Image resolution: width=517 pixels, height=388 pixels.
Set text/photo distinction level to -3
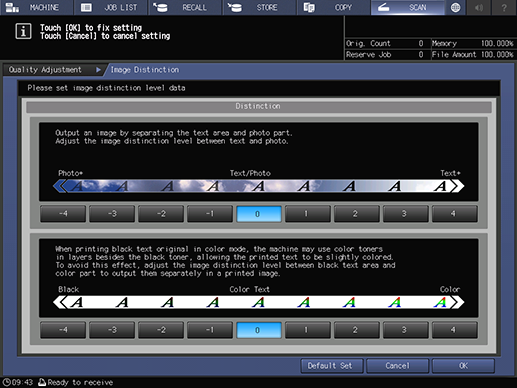(112, 214)
